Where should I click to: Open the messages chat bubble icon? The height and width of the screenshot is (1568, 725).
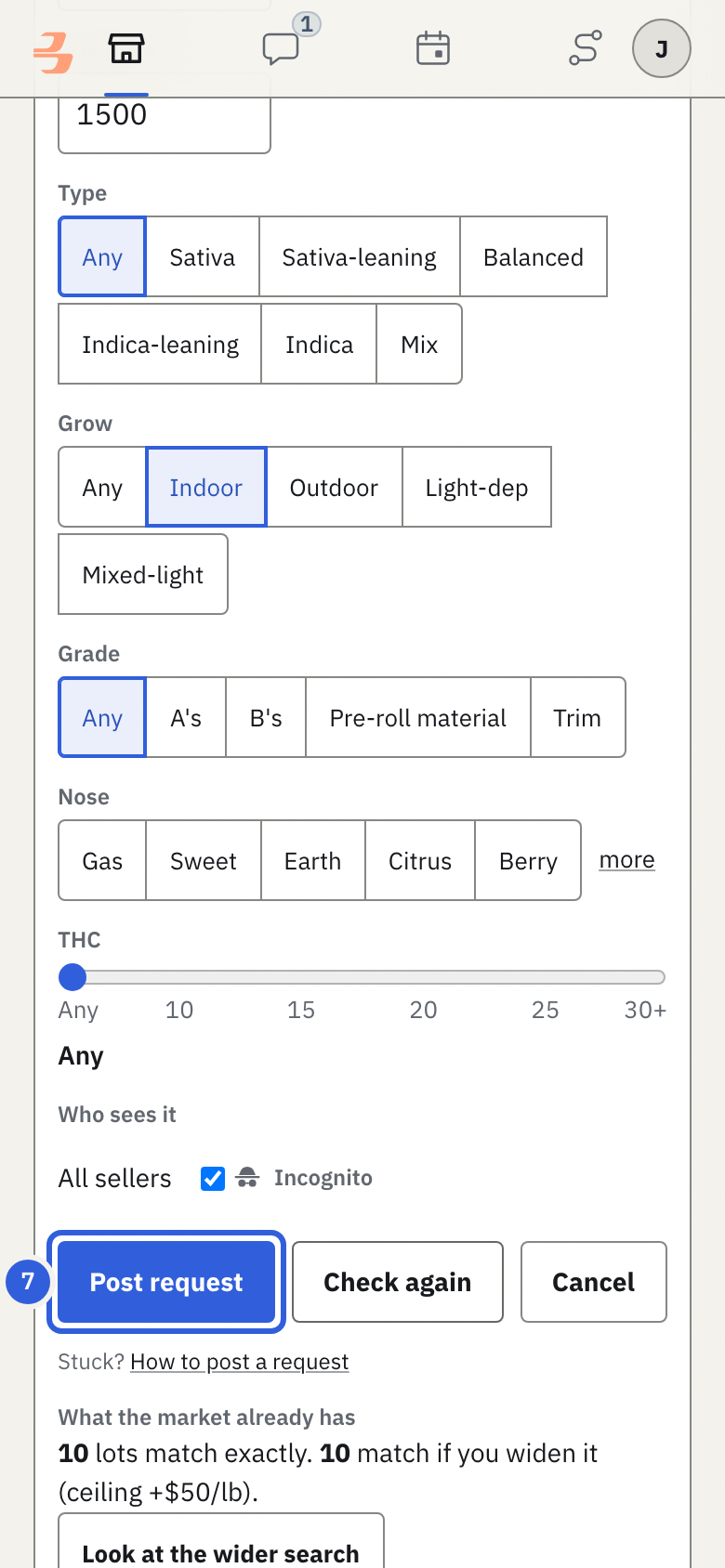pos(281,48)
